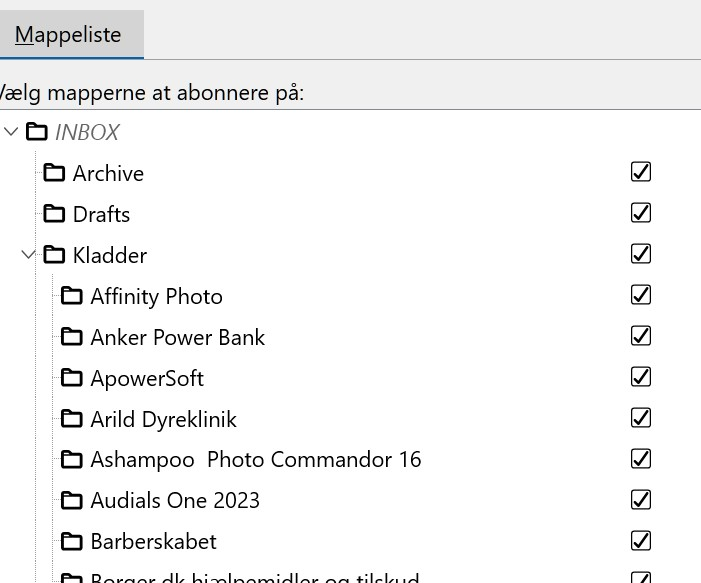This screenshot has height=583, width=701.
Task: Select the Arild Dyreklinik folder name
Action: [164, 419]
